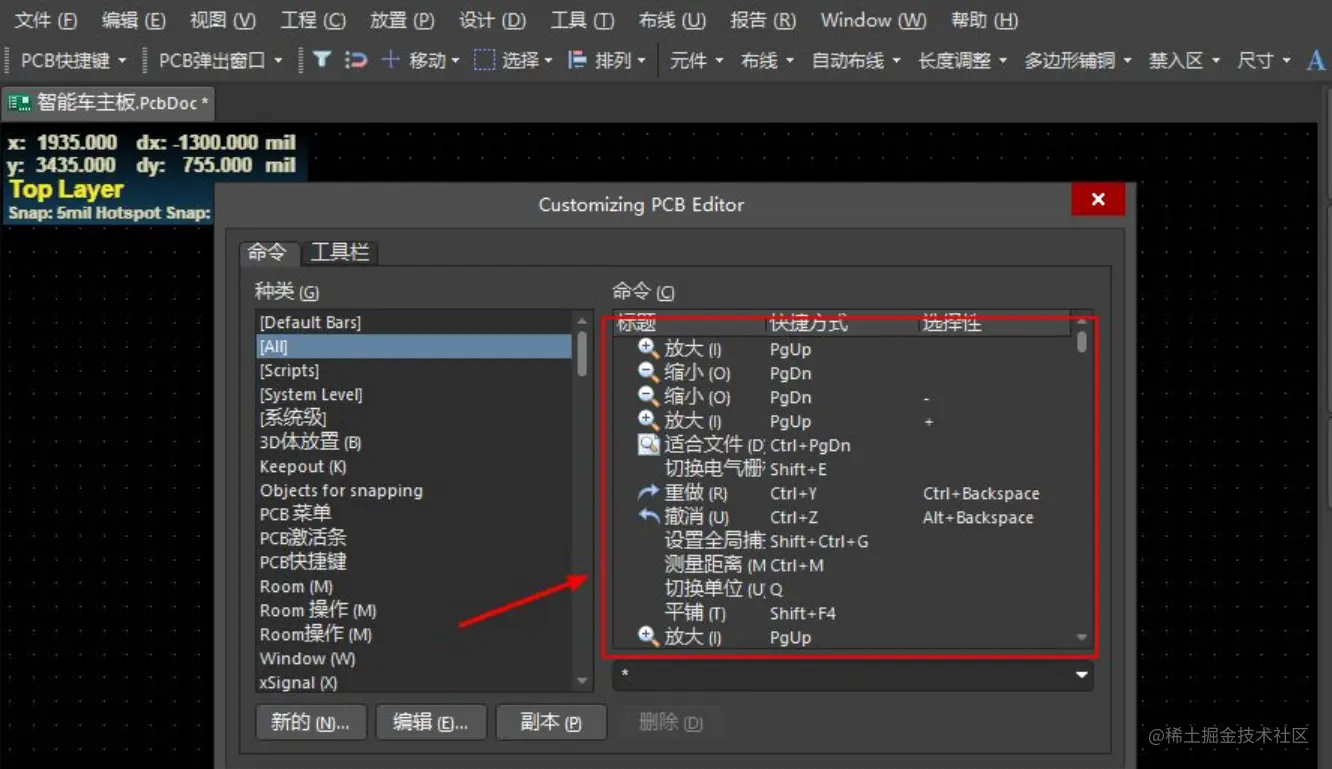Screen dimensions: 1332x769
Task: Open the 工程 (C) menu
Action: [313, 20]
